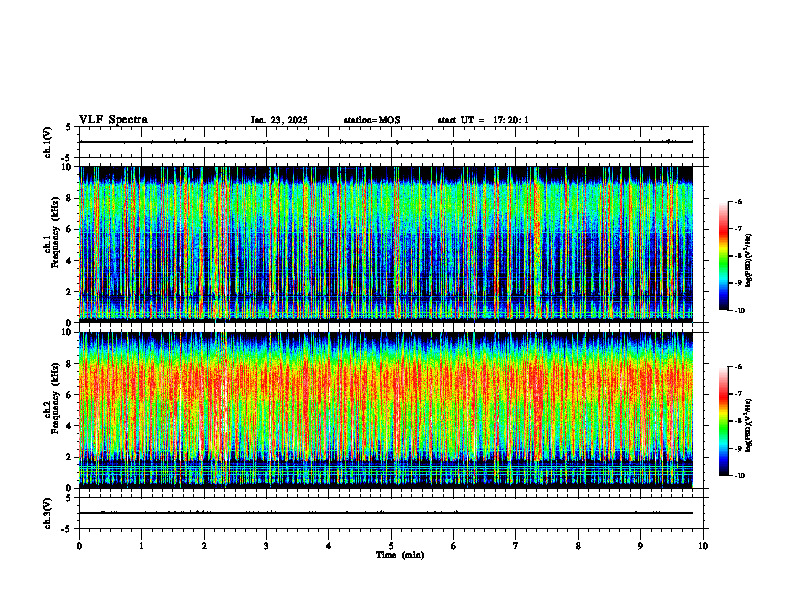The height and width of the screenshot is (612, 792).
Task: Click the "-9" tick on the ch.2 colorbar
Action: click(738, 448)
